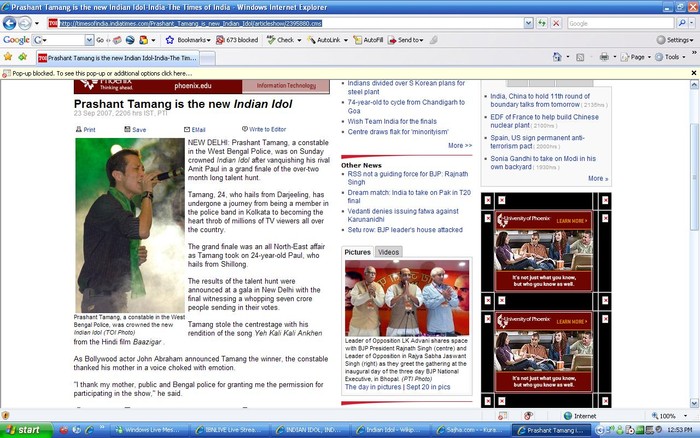Open Google toolbar Settings

[676, 40]
